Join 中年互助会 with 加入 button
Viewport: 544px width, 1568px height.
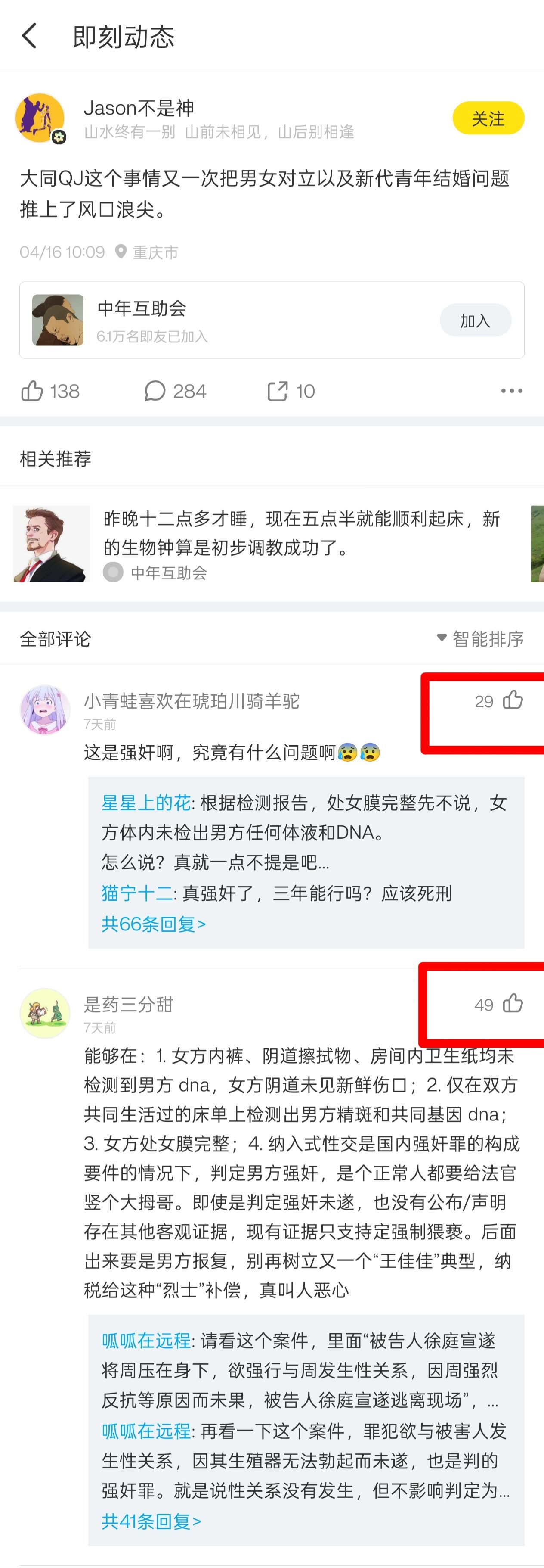click(x=475, y=320)
